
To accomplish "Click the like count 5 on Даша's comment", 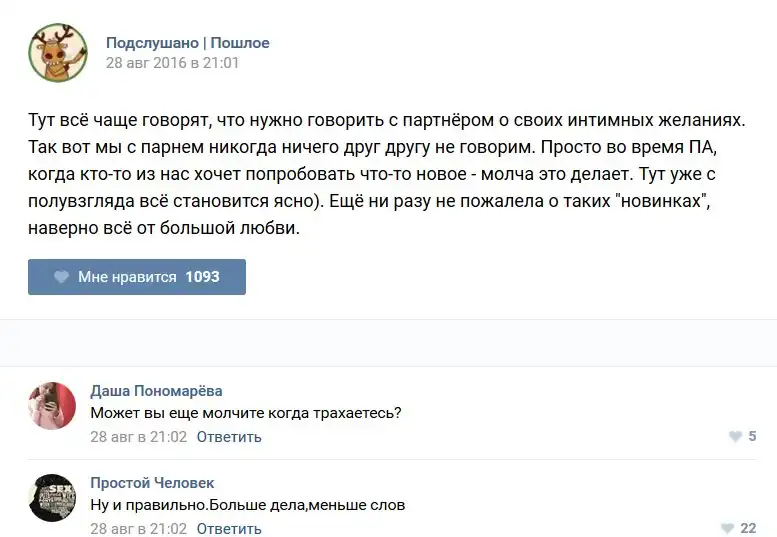I will (752, 436).
